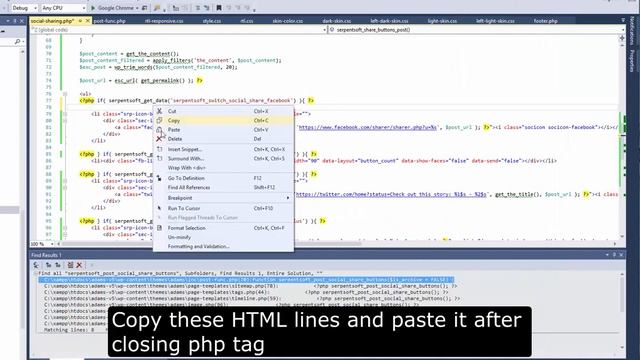The height and width of the screenshot is (360, 640).
Task: Click the Clear All icon in Find Results
Action: tap(70, 265)
